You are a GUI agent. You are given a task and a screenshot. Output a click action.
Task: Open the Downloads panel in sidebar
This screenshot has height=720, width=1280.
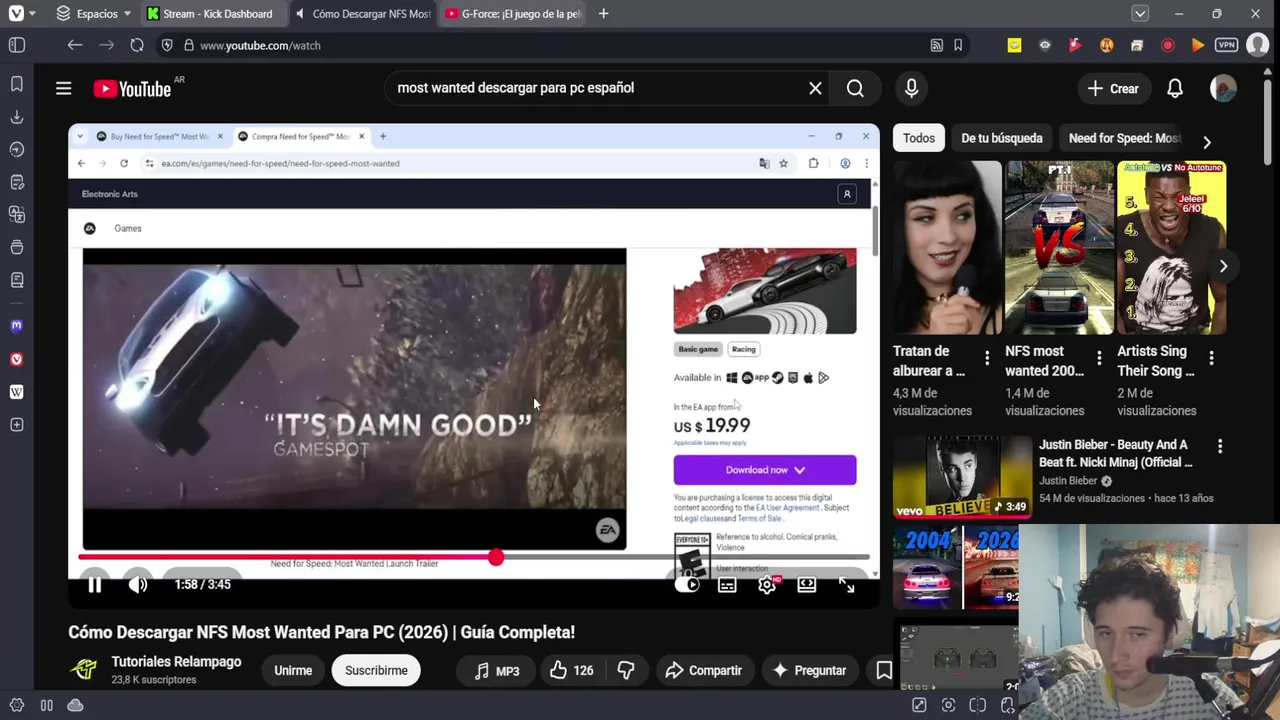(17, 117)
